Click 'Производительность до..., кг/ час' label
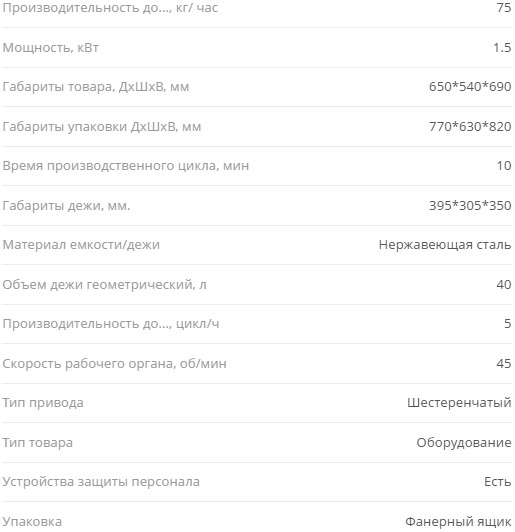 110,8
